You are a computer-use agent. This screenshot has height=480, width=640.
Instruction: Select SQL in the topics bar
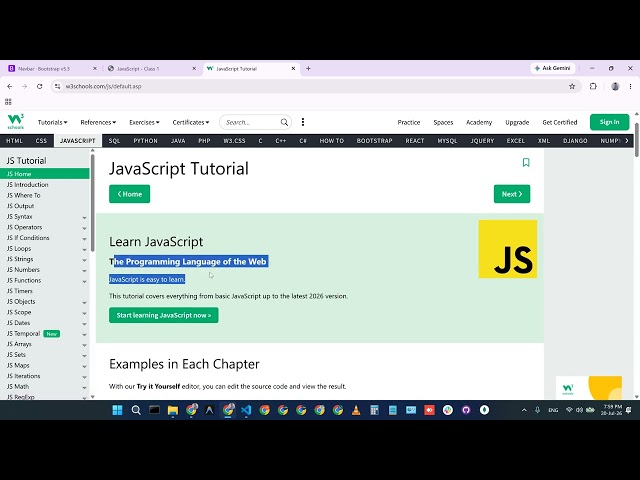(x=114, y=140)
